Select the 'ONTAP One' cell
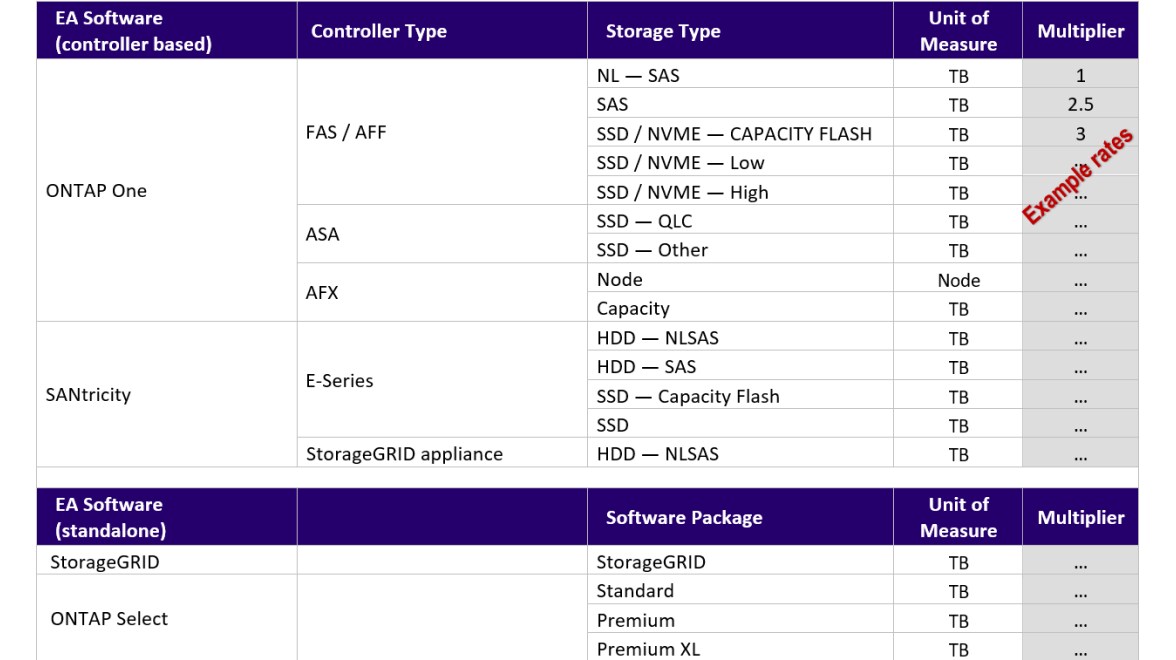Screen dimensions: 1176x660 [96, 191]
